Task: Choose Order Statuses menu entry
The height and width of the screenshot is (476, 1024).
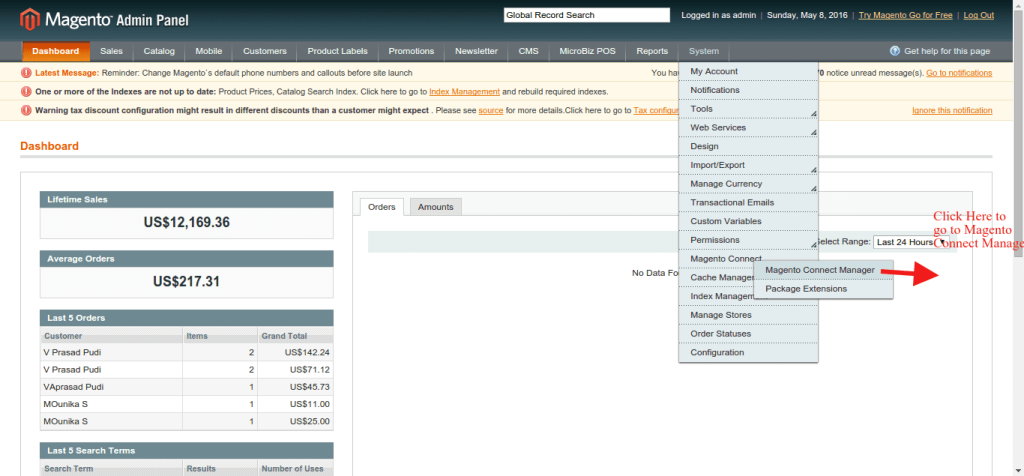Action: (x=748, y=334)
